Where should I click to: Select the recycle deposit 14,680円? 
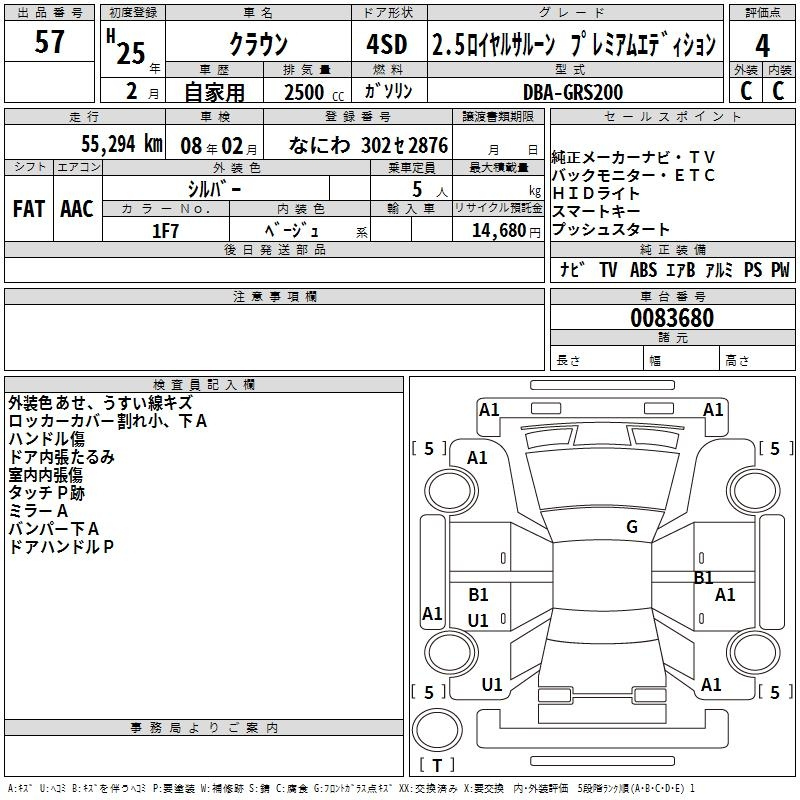pos(506,231)
